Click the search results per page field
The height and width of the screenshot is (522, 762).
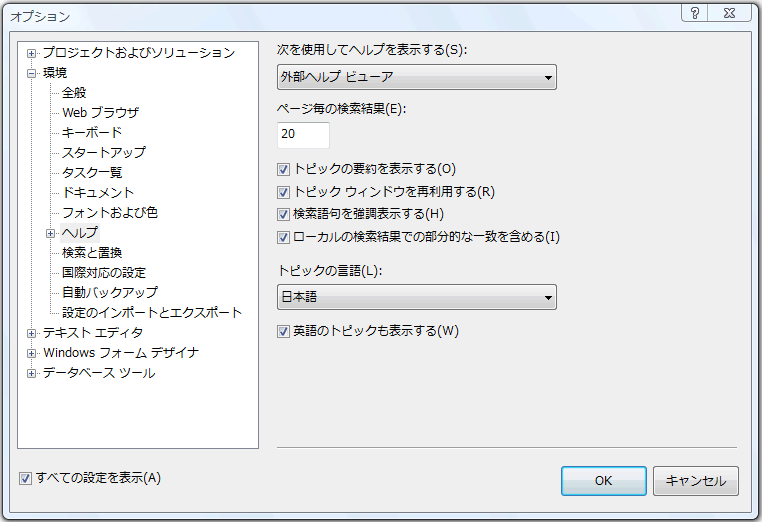pos(303,134)
